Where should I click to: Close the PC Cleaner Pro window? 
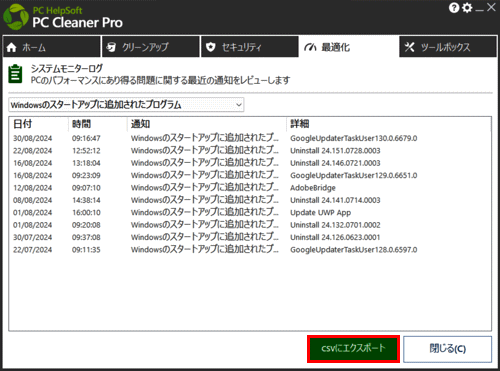[x=491, y=7]
